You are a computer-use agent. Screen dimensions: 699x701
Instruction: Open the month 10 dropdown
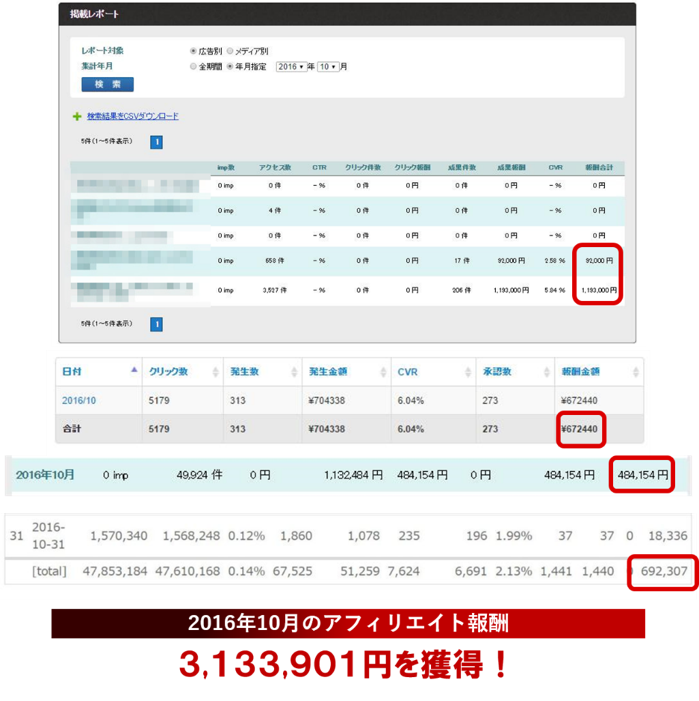click(327, 67)
